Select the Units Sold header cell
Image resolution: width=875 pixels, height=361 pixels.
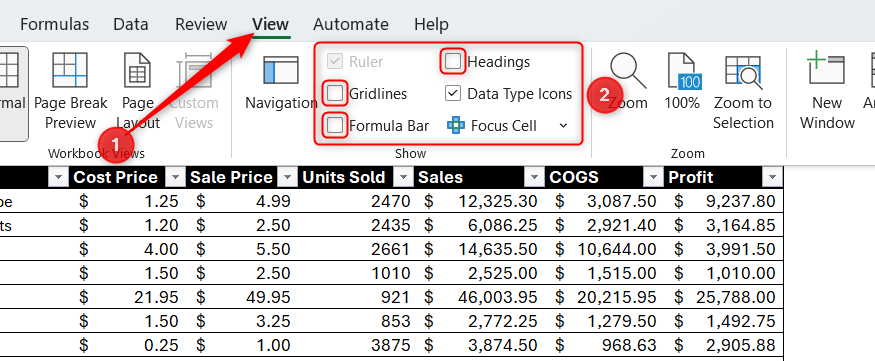click(x=355, y=177)
